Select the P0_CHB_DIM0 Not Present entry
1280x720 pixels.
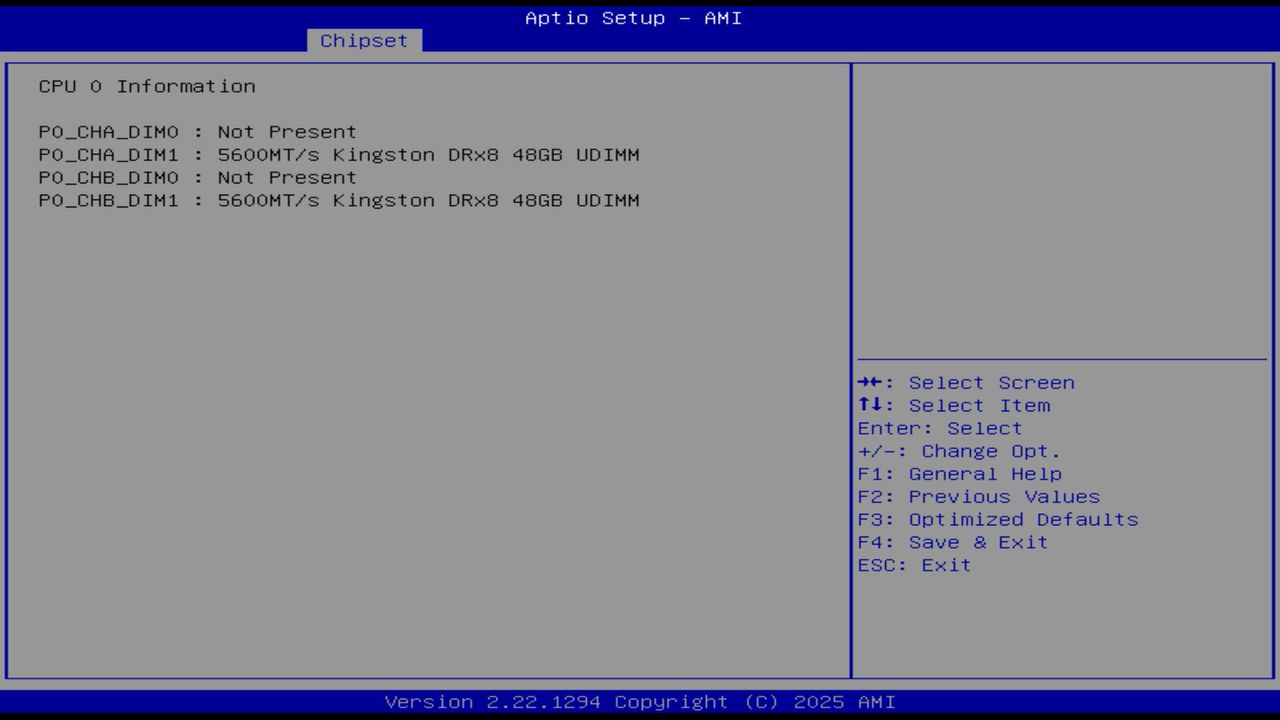(x=197, y=177)
